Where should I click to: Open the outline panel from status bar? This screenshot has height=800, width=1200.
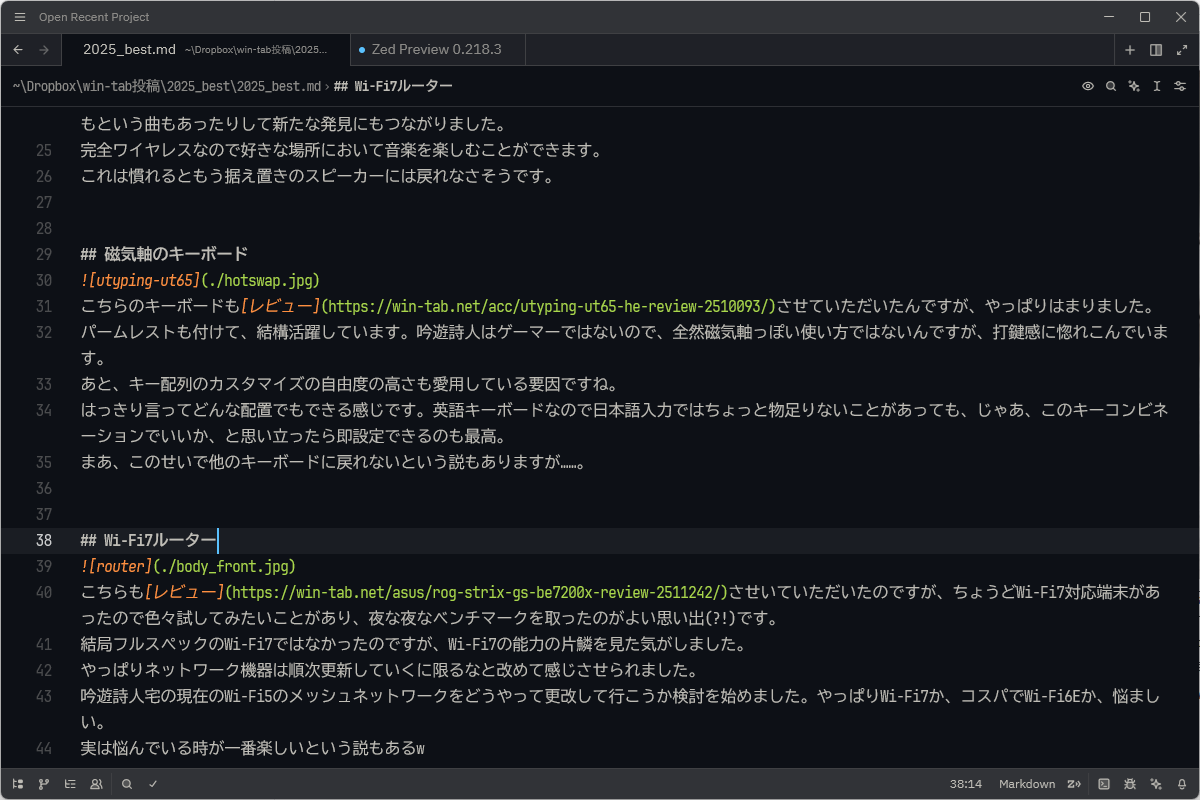70,784
